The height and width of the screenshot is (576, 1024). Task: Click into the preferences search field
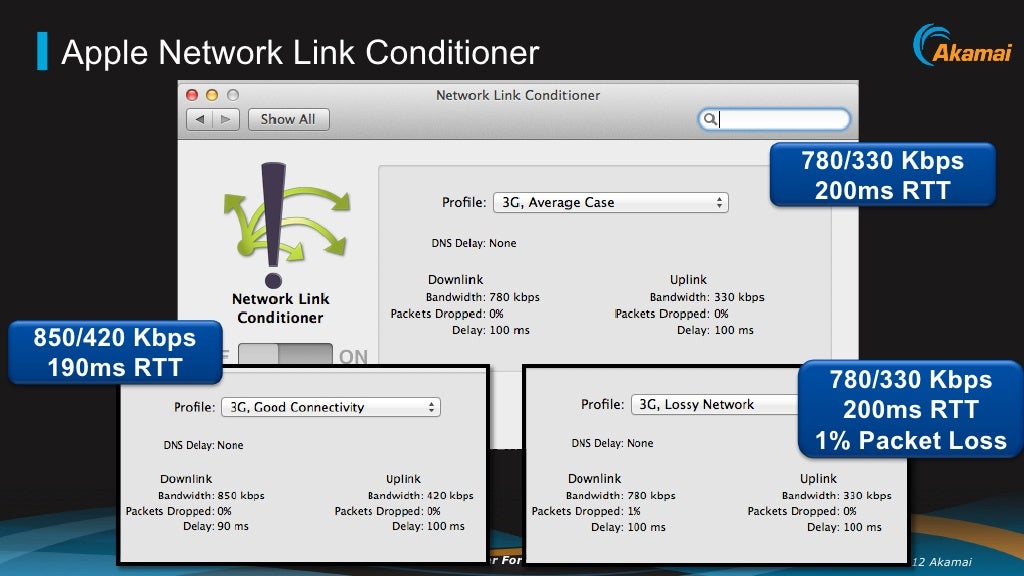pyautogui.click(x=774, y=119)
